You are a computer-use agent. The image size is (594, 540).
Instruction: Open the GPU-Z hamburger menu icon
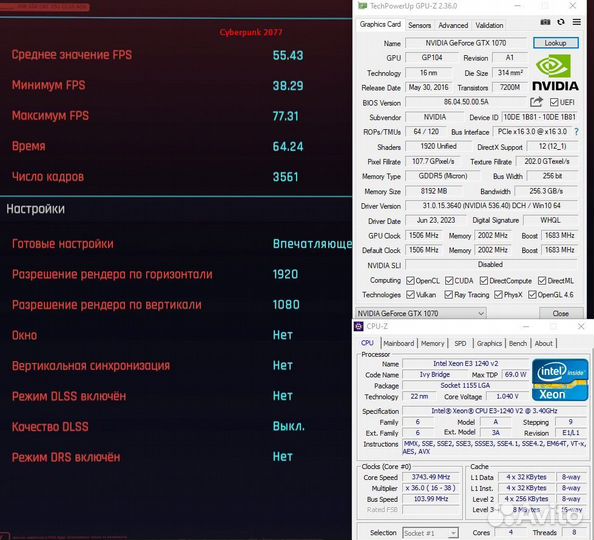[577, 22]
